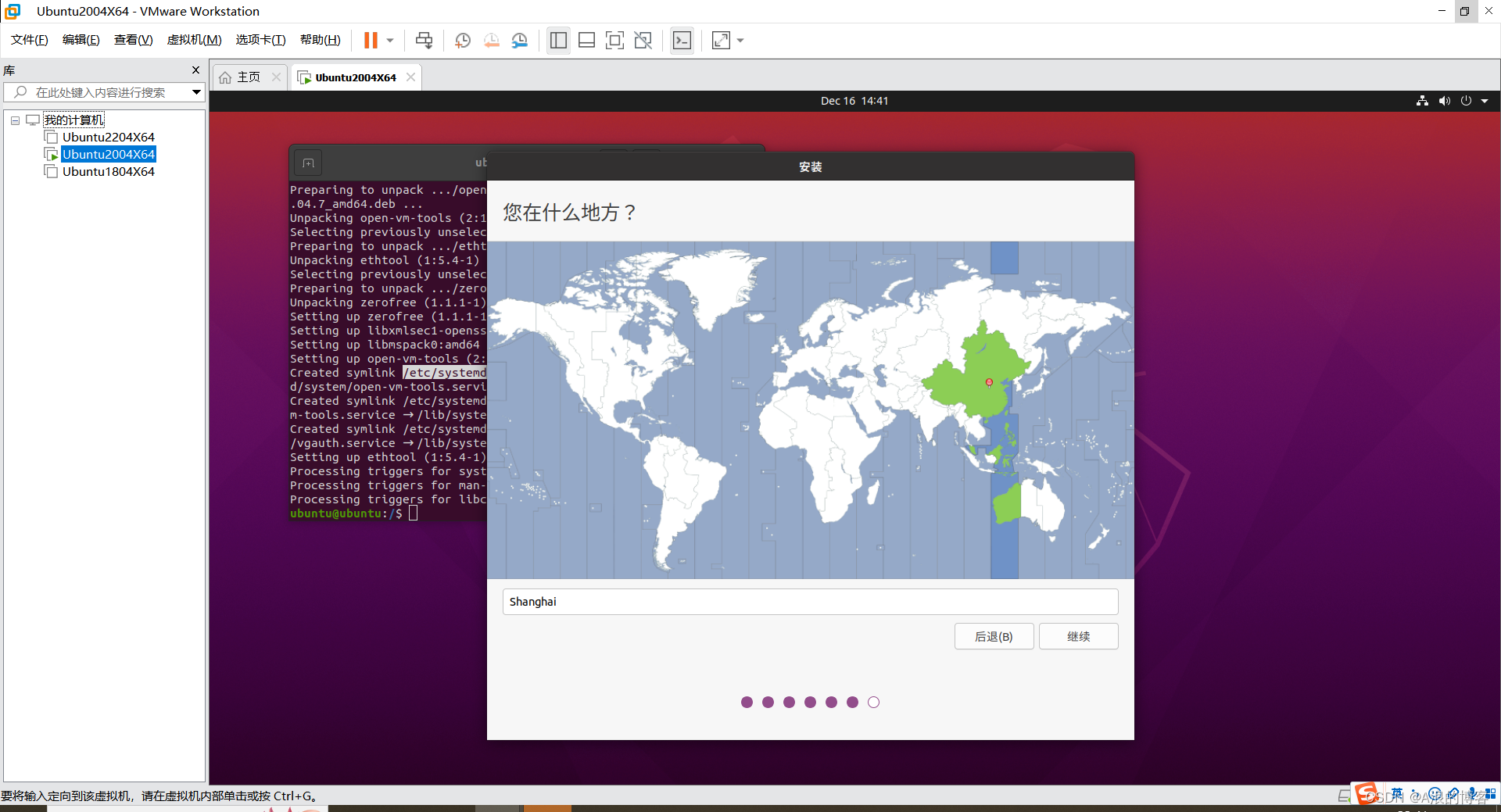Collapse the 我的计算机 tree node
The height and width of the screenshot is (812, 1501).
pos(15,120)
